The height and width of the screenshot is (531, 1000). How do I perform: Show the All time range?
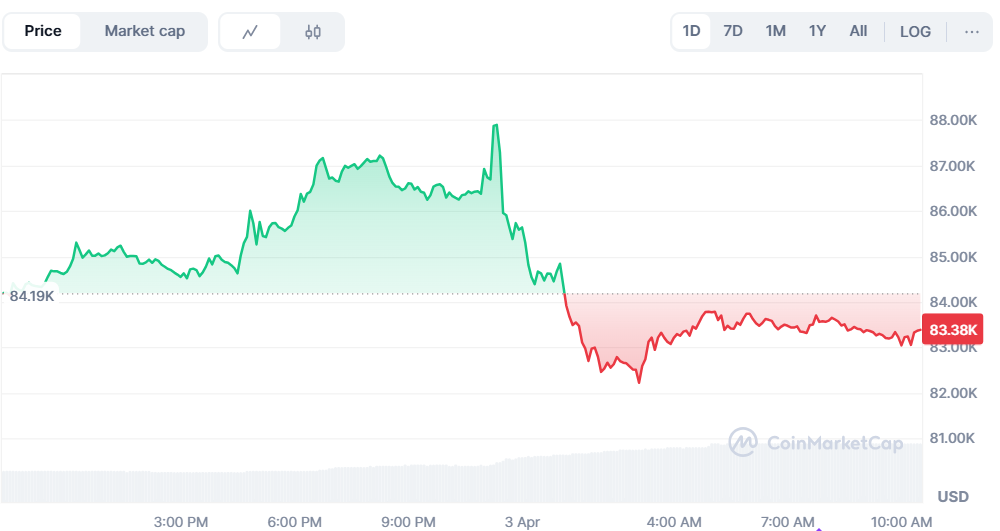tap(858, 31)
